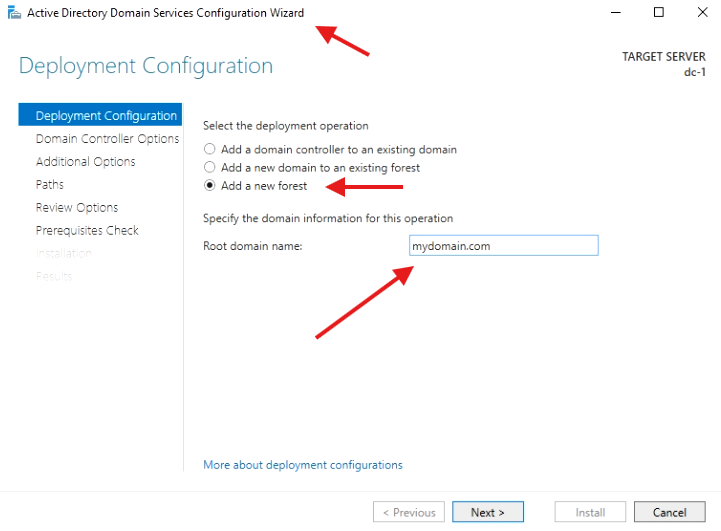This screenshot has height=531, width=721.
Task: Jump to Prerequisites Check step
Action: click(87, 230)
